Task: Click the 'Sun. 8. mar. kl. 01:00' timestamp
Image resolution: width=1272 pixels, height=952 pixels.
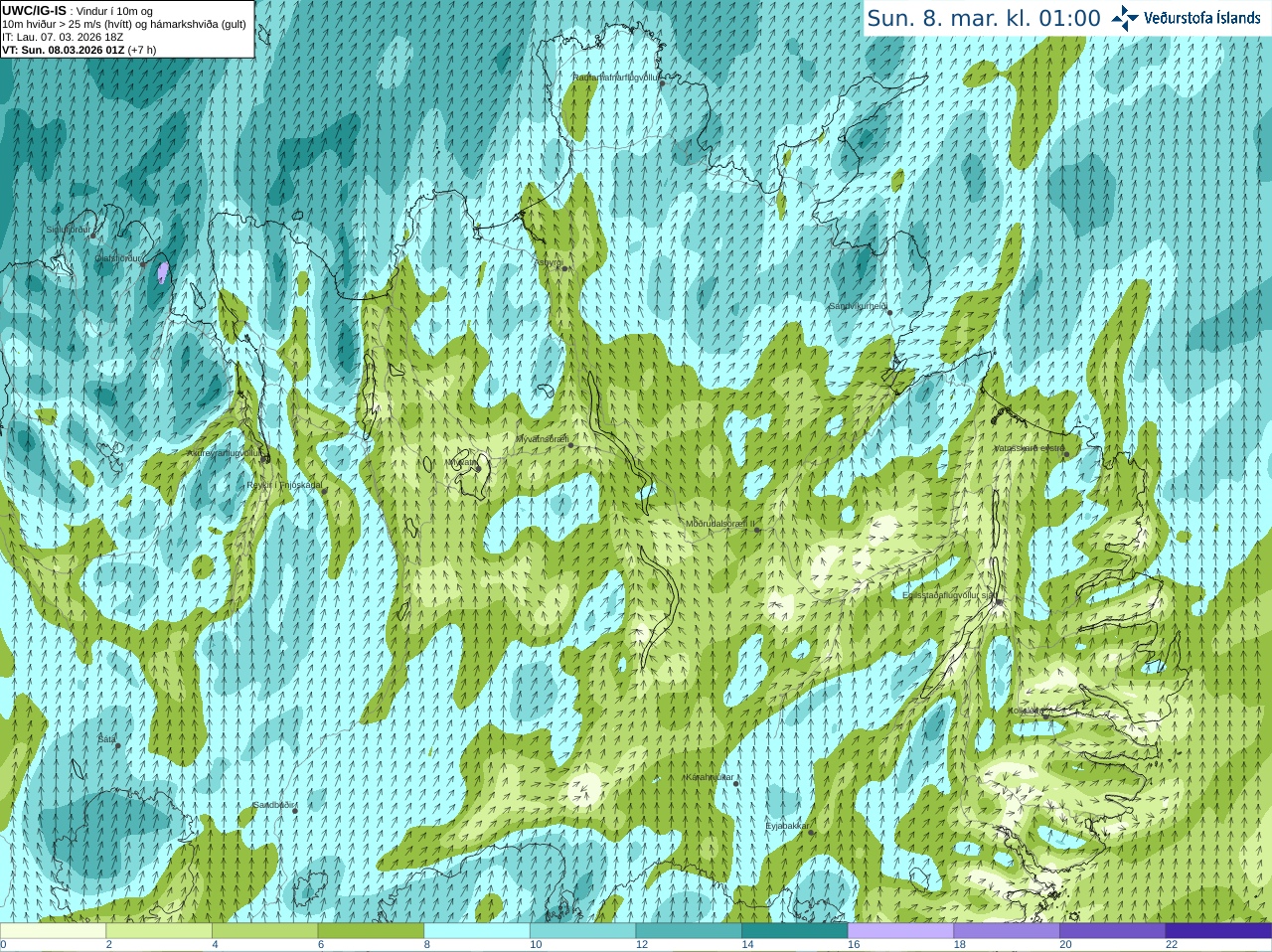Action: click(984, 18)
